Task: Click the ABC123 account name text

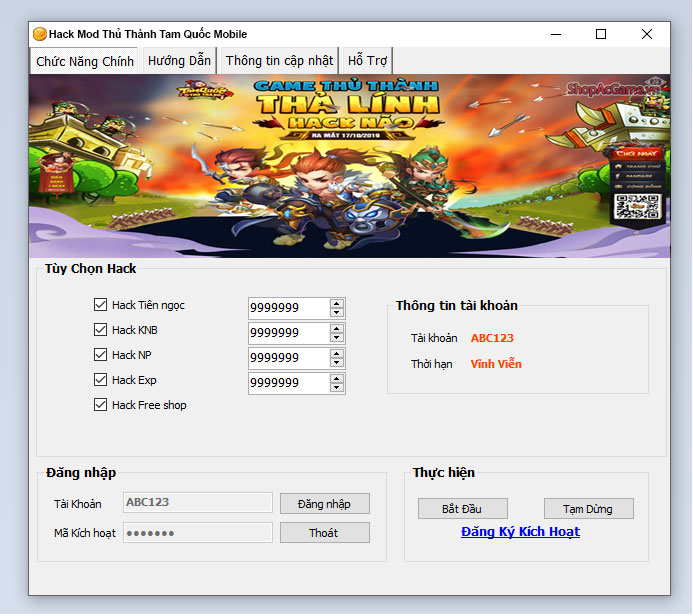Action: (492, 338)
